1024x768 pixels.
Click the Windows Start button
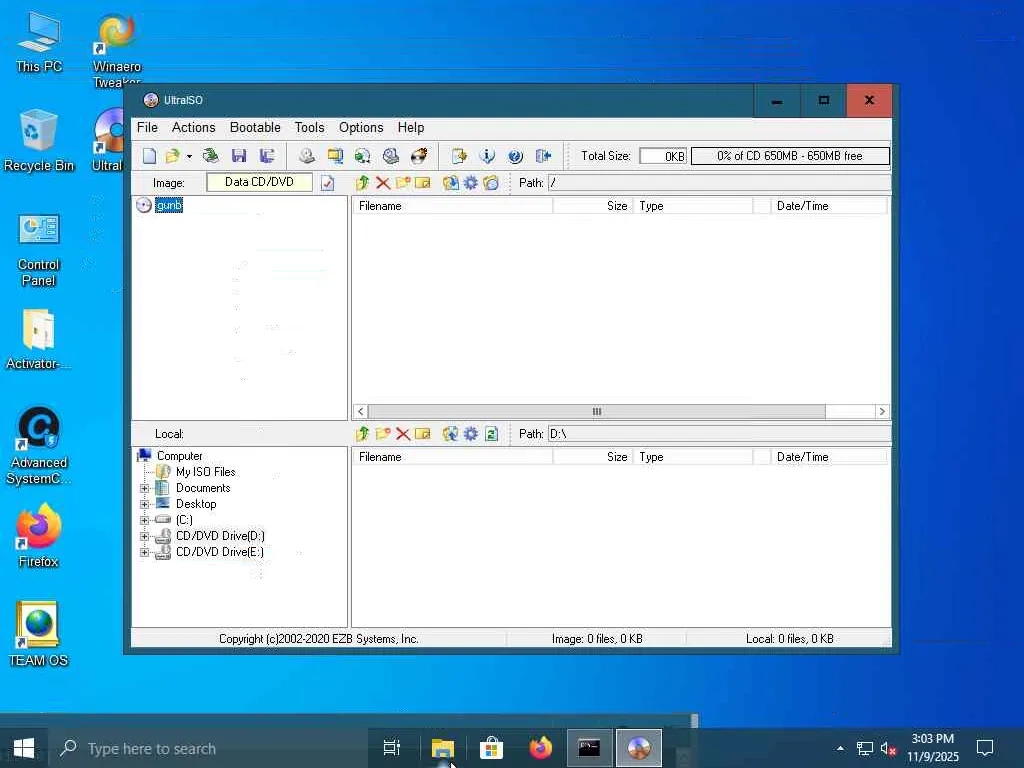pos(24,748)
